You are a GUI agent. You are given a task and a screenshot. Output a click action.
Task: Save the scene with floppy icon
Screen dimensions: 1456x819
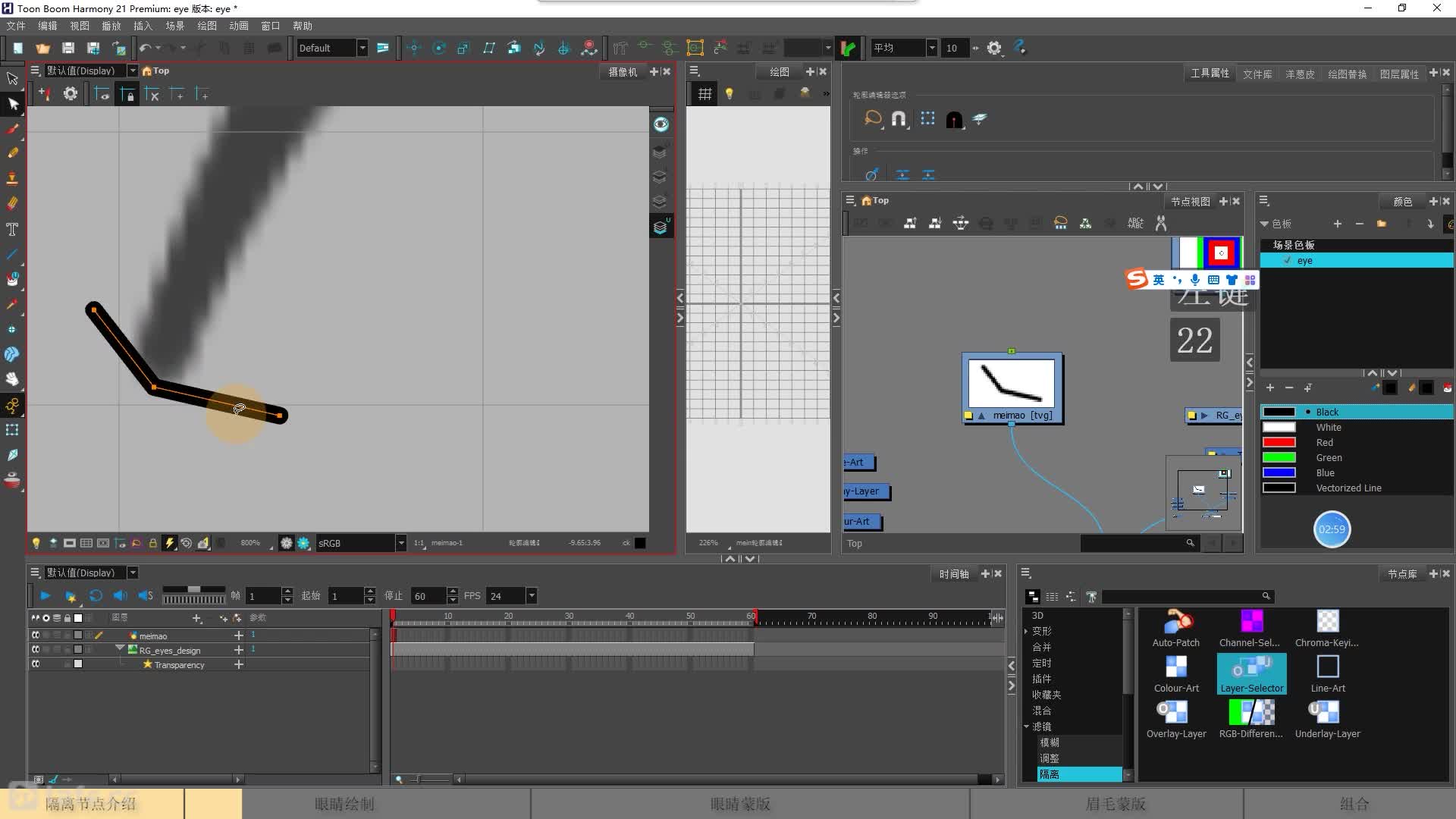click(68, 48)
